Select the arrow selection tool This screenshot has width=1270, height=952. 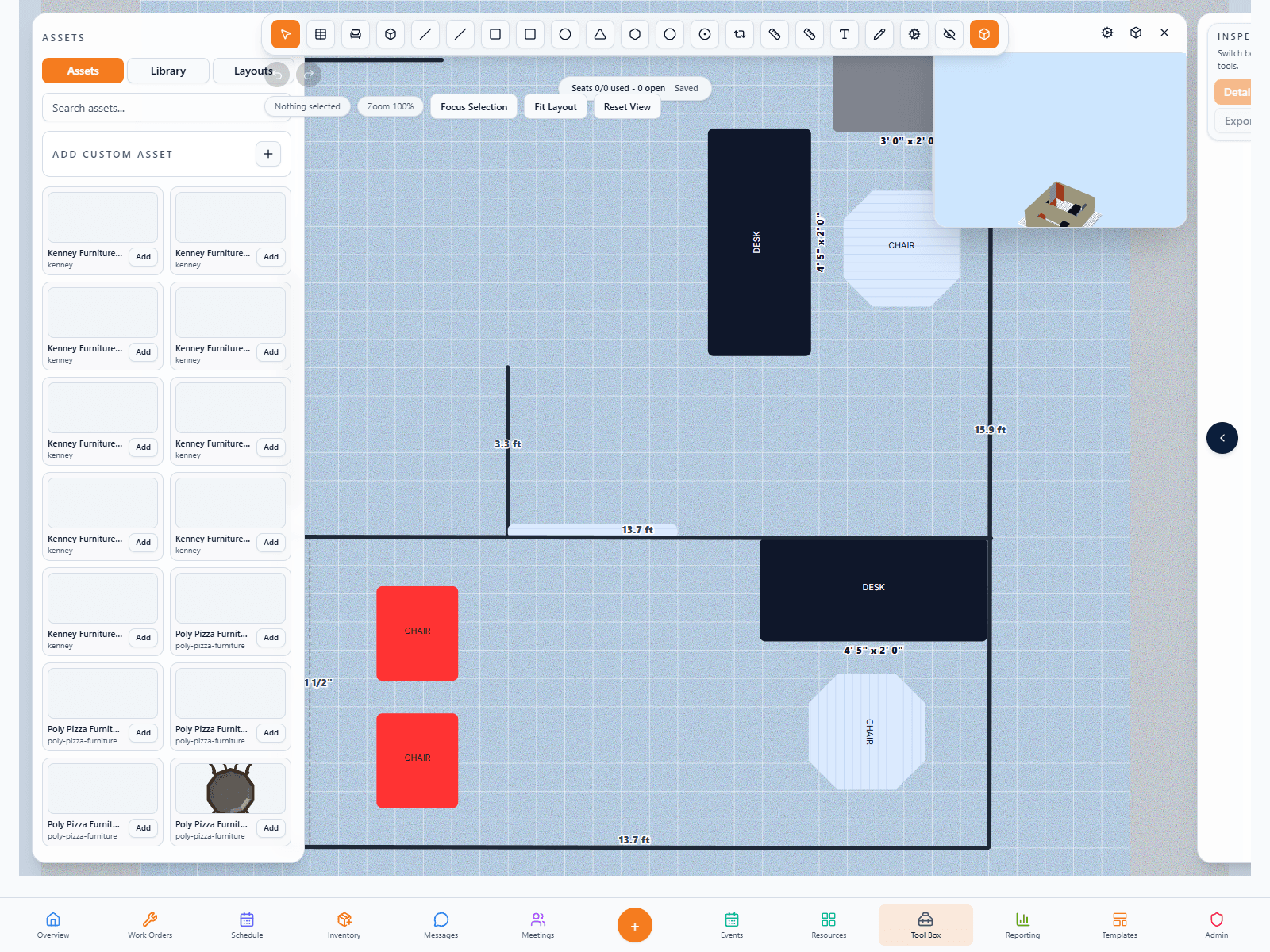click(286, 34)
